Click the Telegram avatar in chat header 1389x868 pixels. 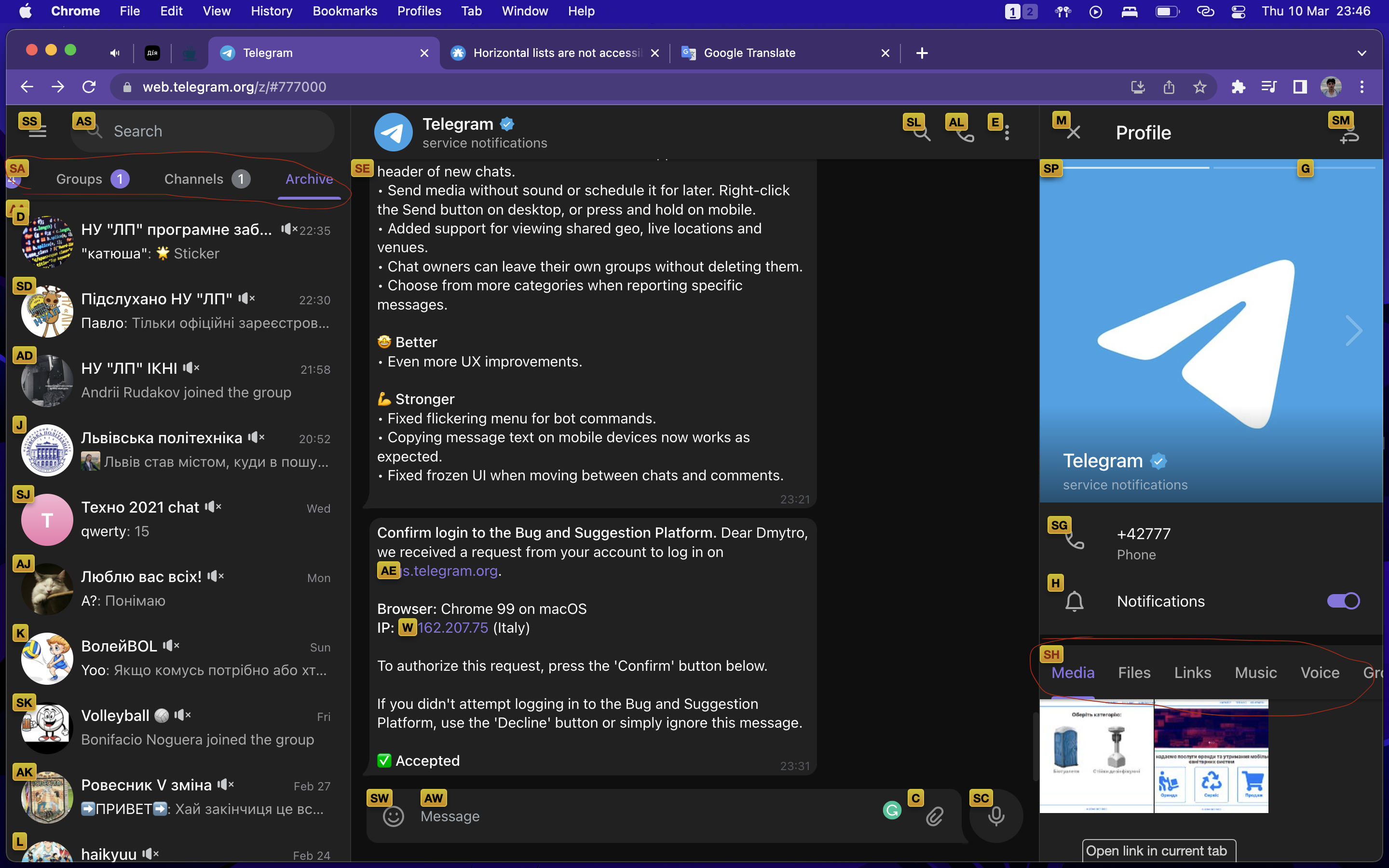pyautogui.click(x=393, y=132)
